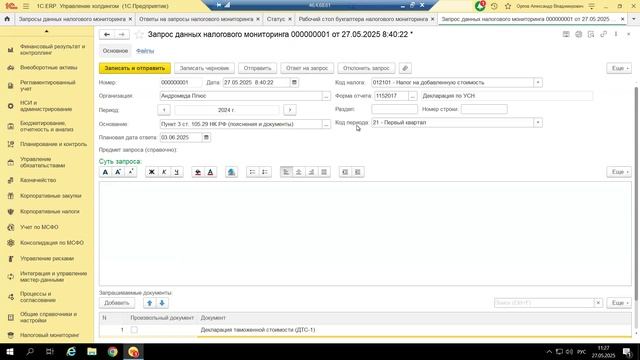640x360 pixels.
Task: Click Ответ на запрос button
Action: point(307,68)
